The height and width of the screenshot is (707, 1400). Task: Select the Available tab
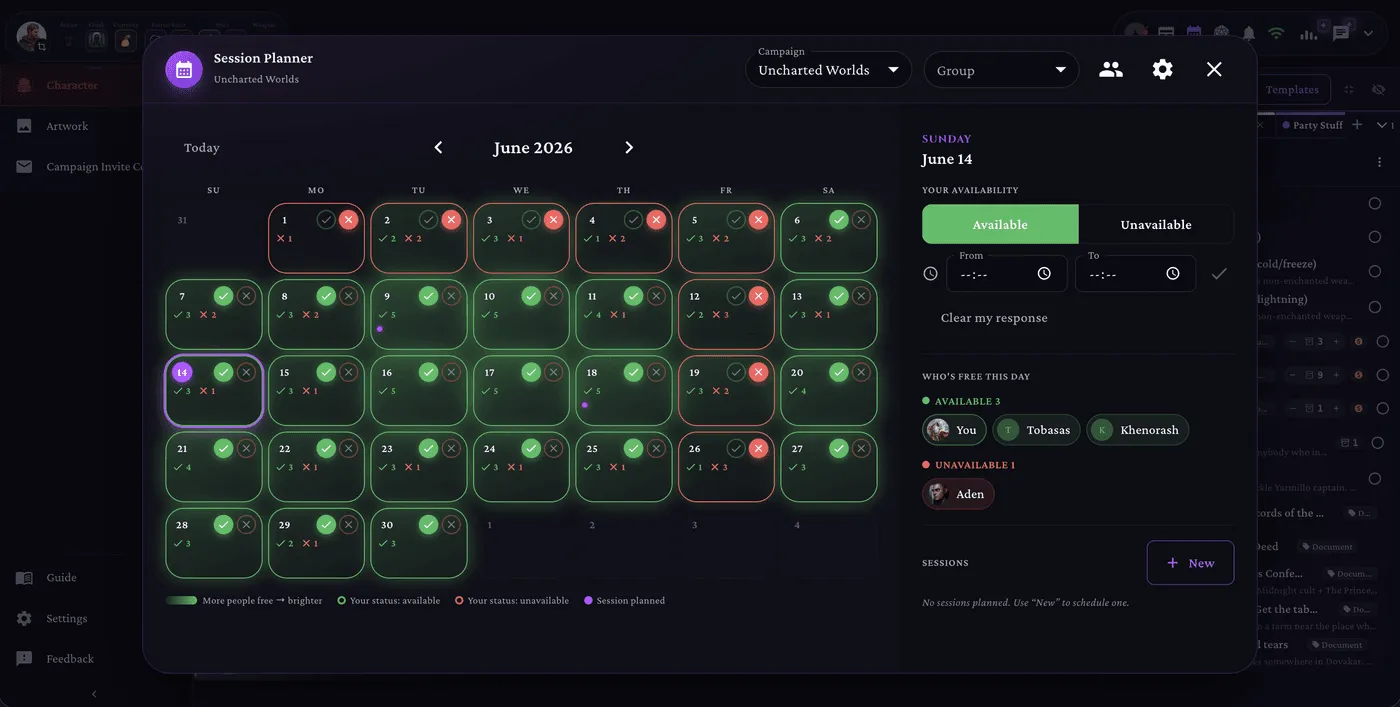tap(1000, 225)
